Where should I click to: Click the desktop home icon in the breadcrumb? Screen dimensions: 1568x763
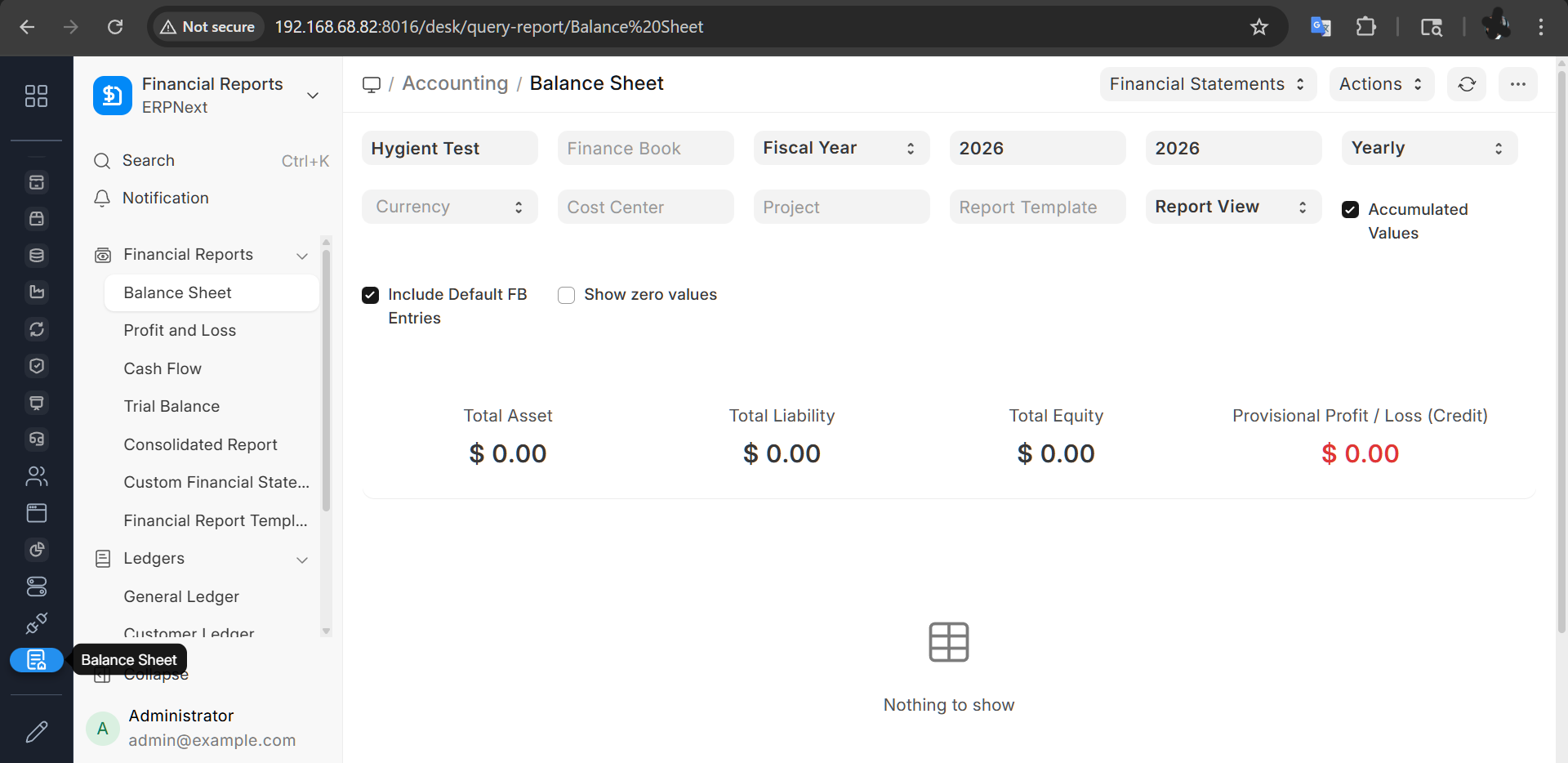(x=372, y=85)
